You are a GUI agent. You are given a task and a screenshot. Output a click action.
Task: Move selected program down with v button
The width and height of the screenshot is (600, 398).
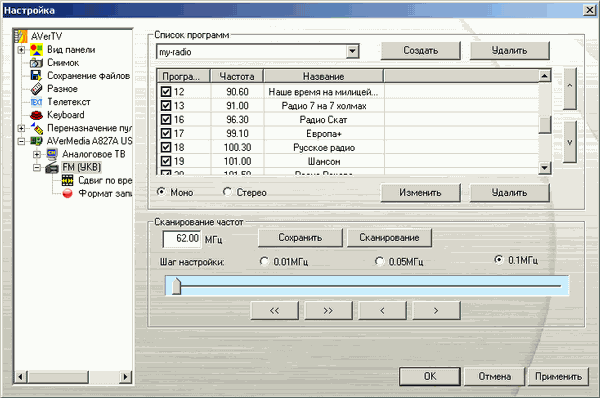[570, 142]
